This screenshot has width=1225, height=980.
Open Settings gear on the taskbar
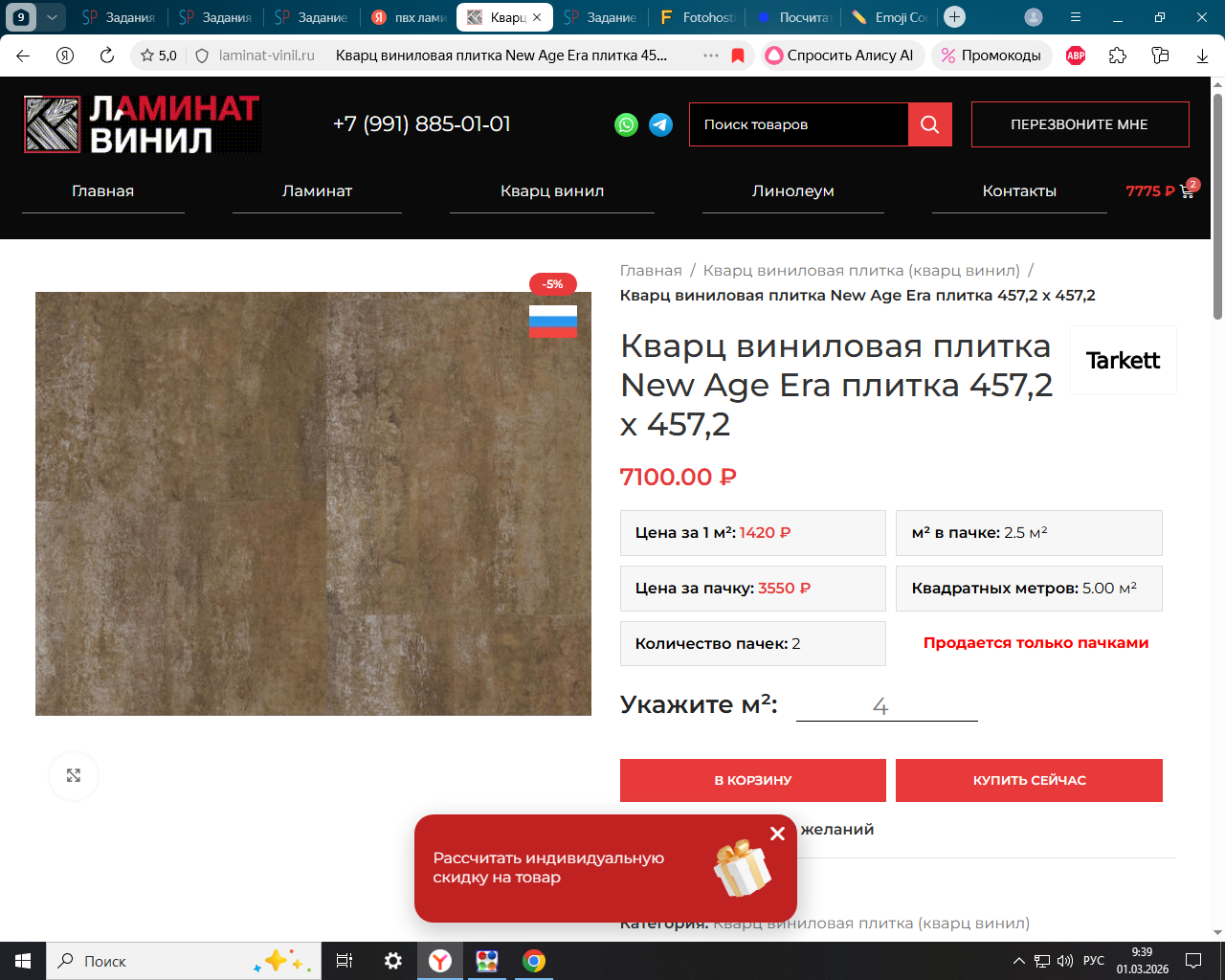392,961
